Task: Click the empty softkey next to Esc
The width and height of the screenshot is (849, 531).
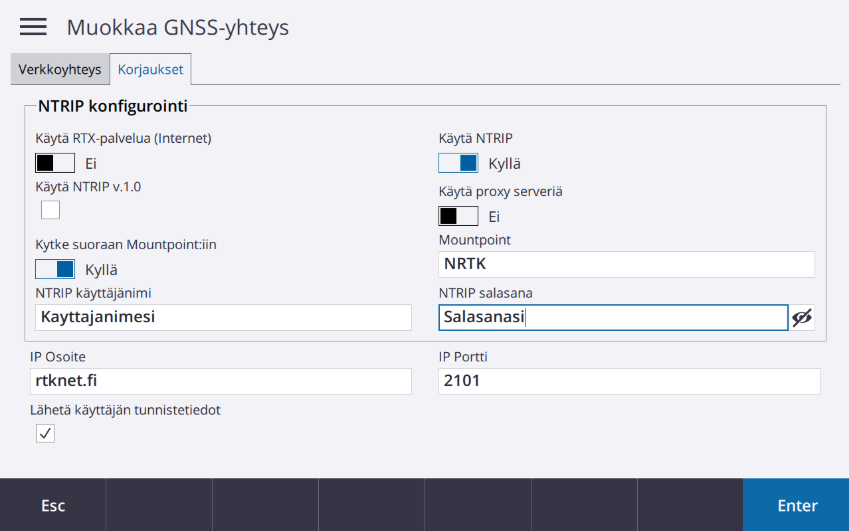Action: point(159,505)
